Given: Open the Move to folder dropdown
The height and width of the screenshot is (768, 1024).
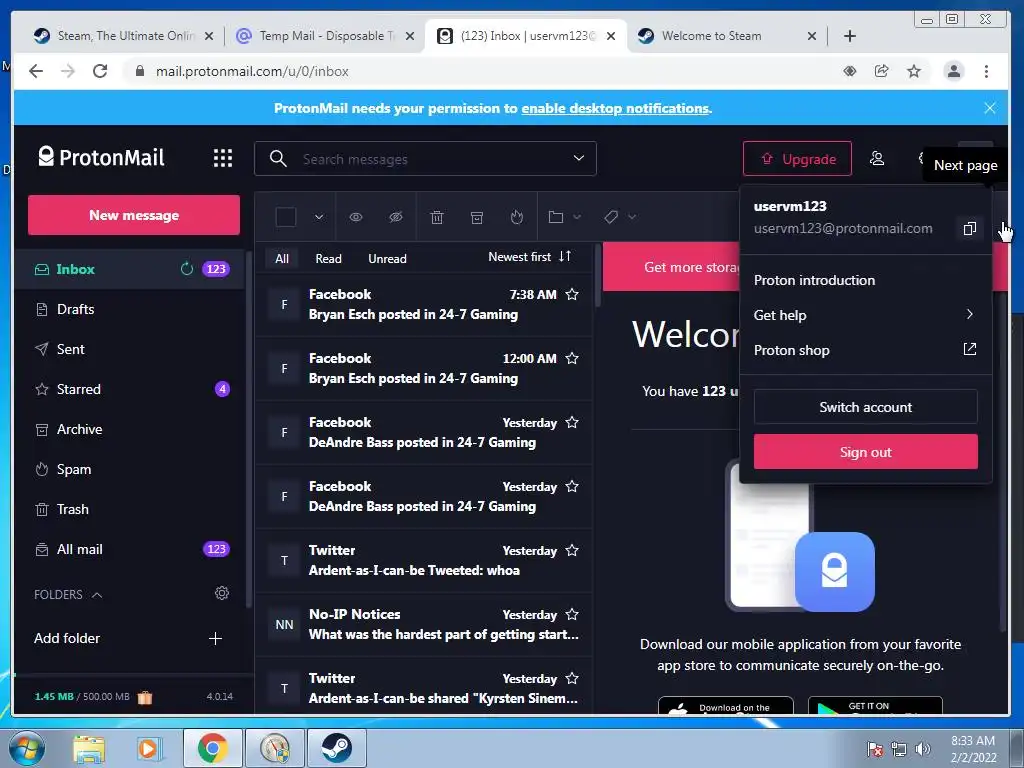Looking at the screenshot, I should point(564,217).
